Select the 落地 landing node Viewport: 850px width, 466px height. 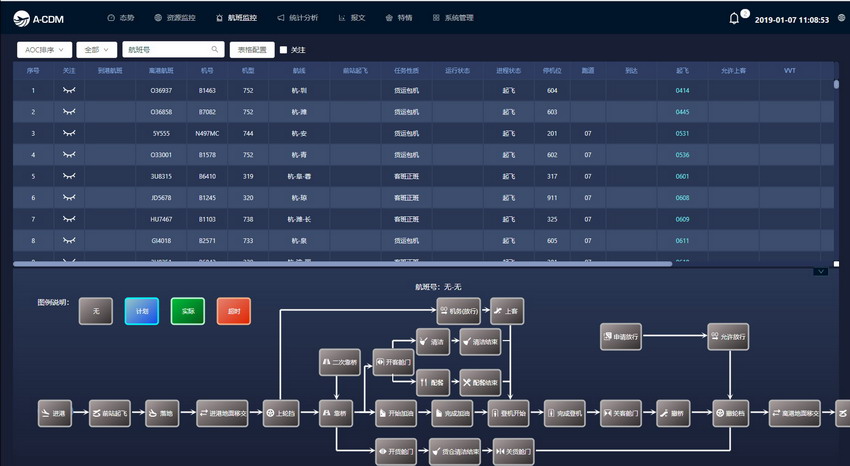coord(164,413)
